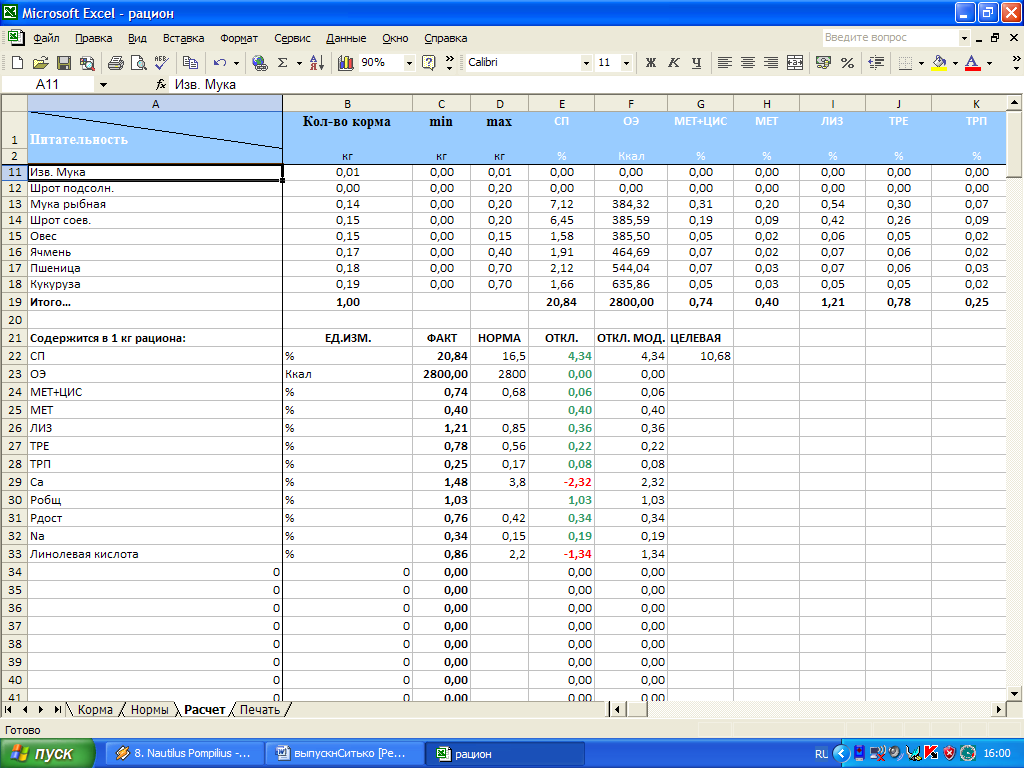This screenshot has width=1024, height=768.
Task: Click the Sort Ascending icon
Action: (317, 63)
